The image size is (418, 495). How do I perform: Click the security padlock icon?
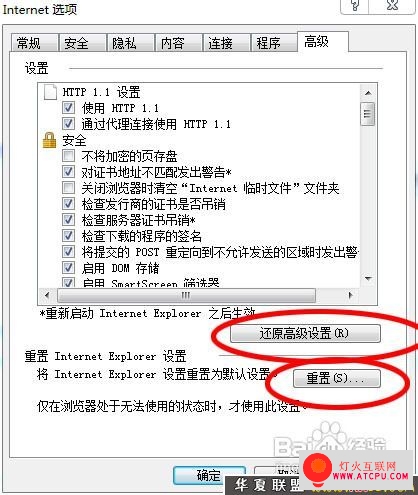pos(49,140)
